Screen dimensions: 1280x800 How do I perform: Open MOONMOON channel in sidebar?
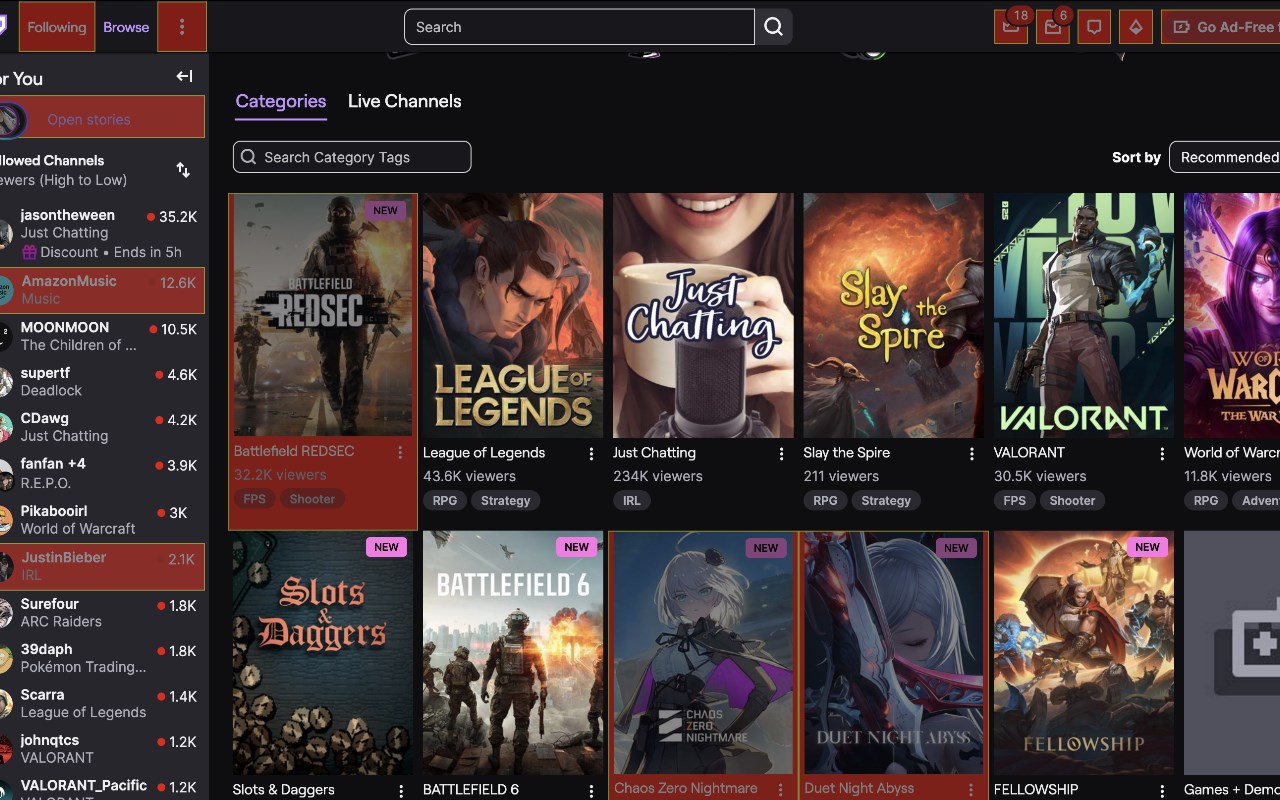point(102,336)
